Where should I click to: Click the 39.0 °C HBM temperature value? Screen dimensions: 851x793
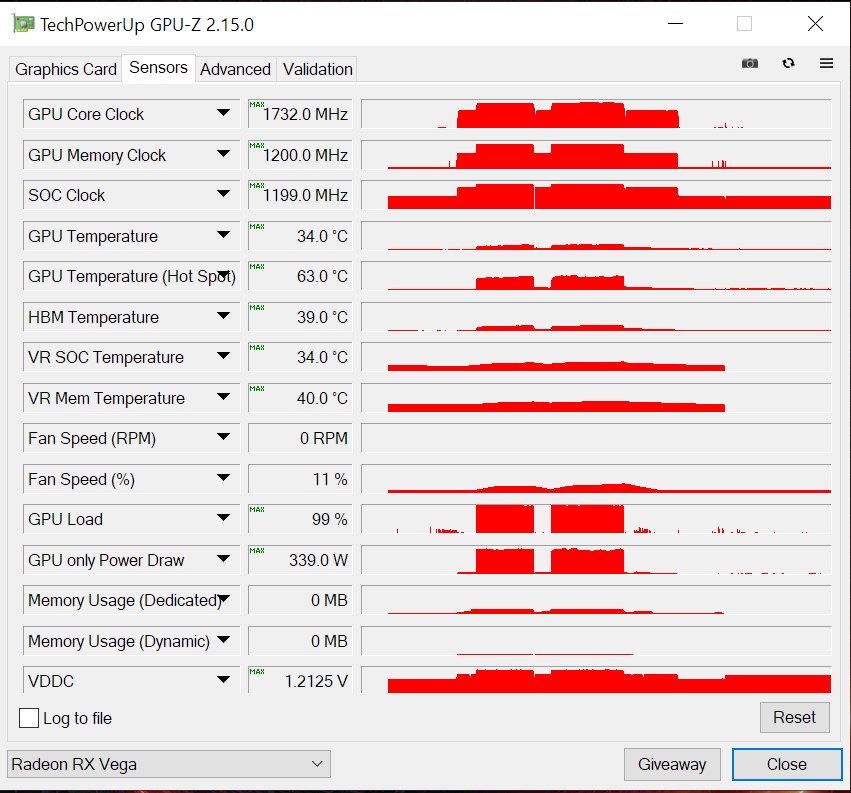tap(300, 317)
